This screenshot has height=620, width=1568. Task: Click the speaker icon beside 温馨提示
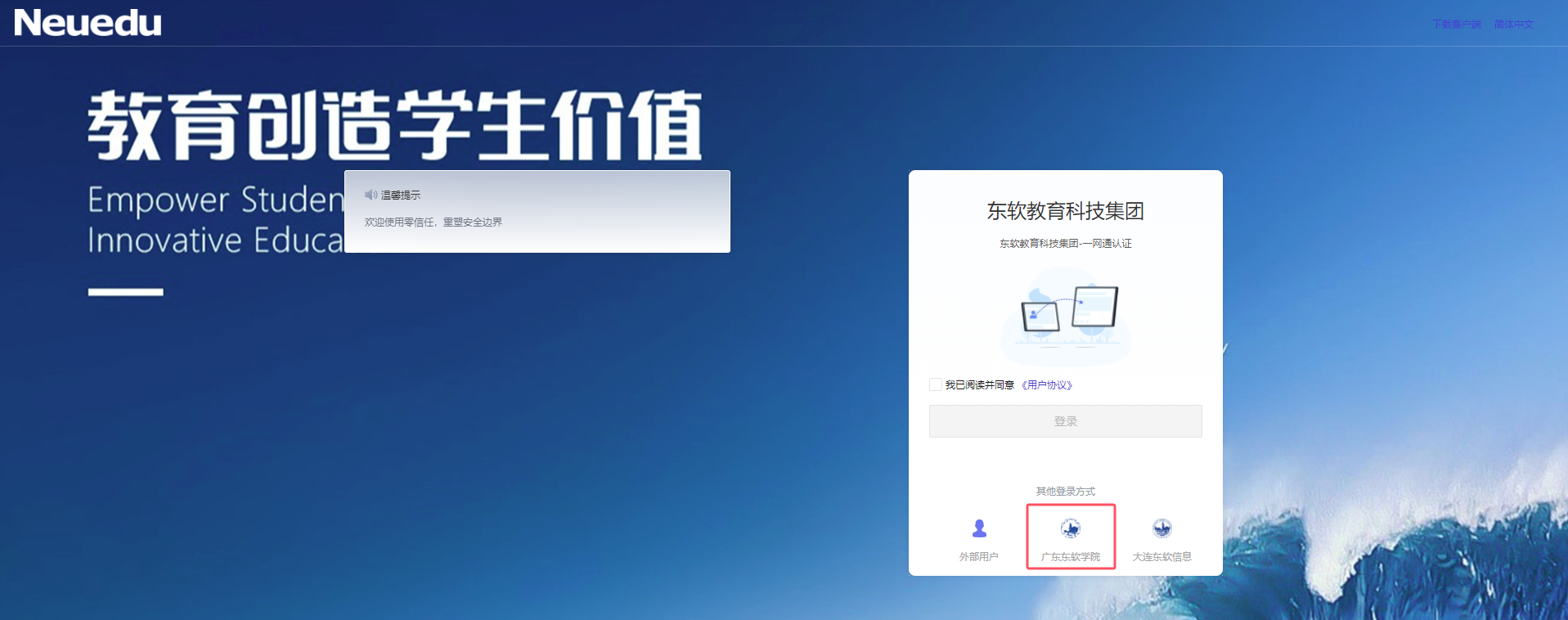point(371,195)
